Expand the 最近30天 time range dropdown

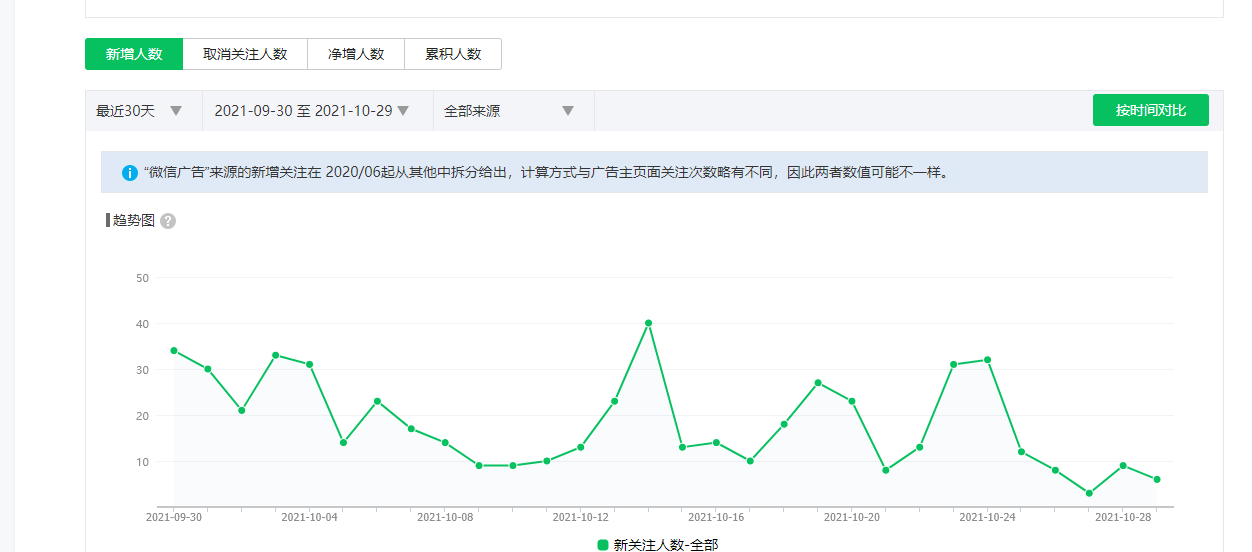[139, 111]
